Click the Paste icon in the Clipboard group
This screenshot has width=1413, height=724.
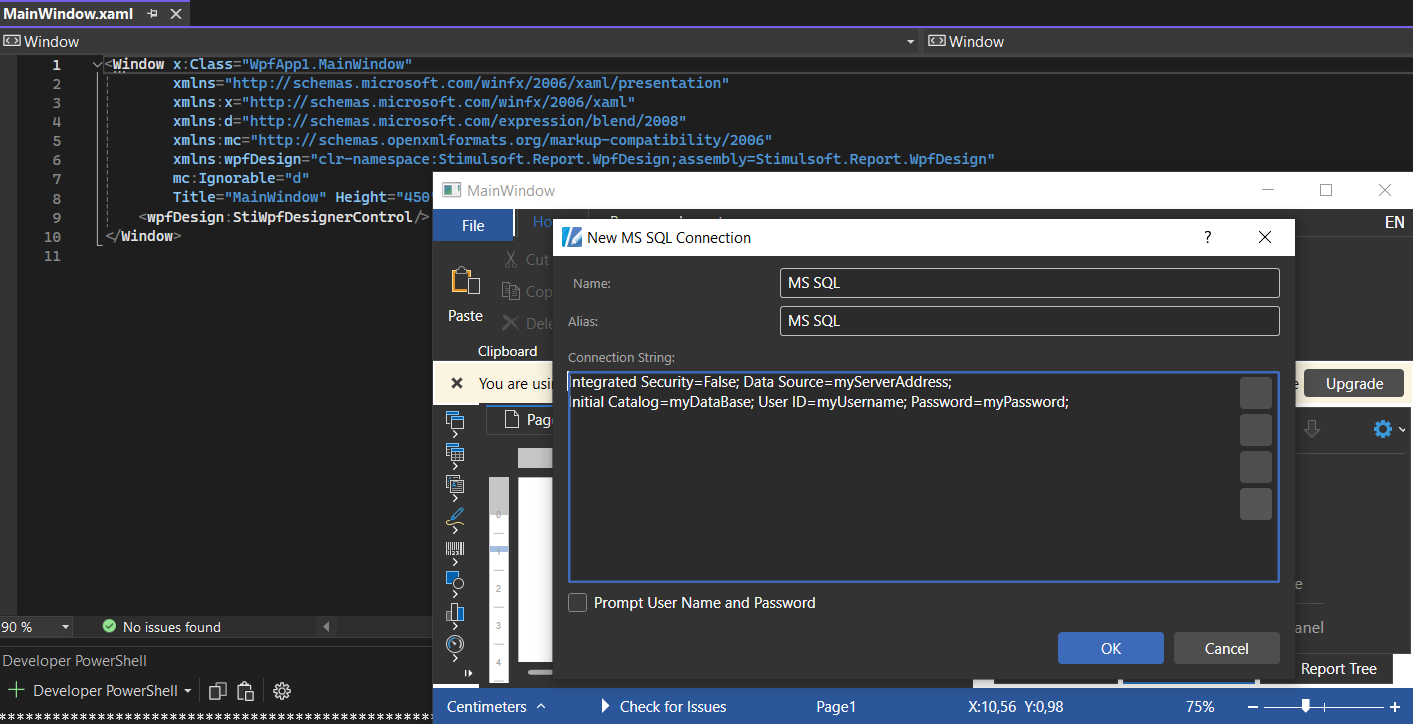coord(465,281)
